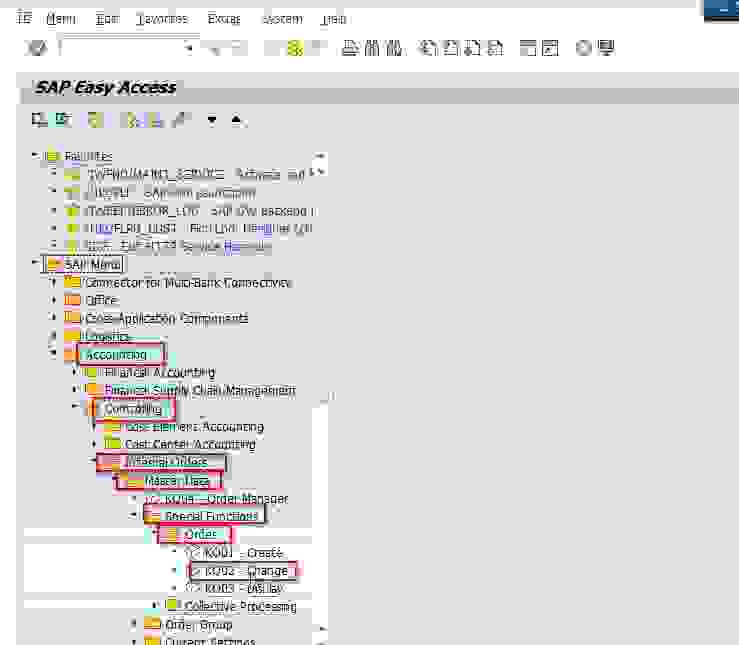The image size is (739, 645).
Task: Open the Edit menu
Action: 107,19
